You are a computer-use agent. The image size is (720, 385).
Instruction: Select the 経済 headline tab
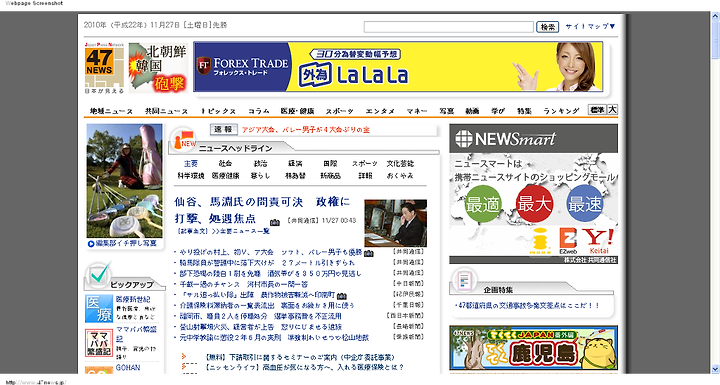coord(295,164)
